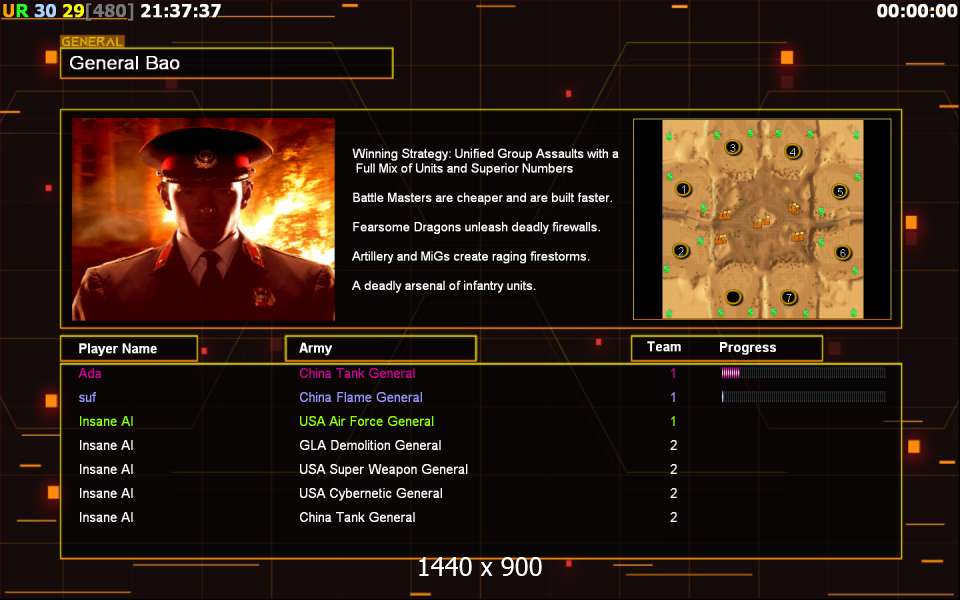Click 'USA Super Weapon General' army text
Image resolution: width=960 pixels, height=600 pixels.
[383, 469]
